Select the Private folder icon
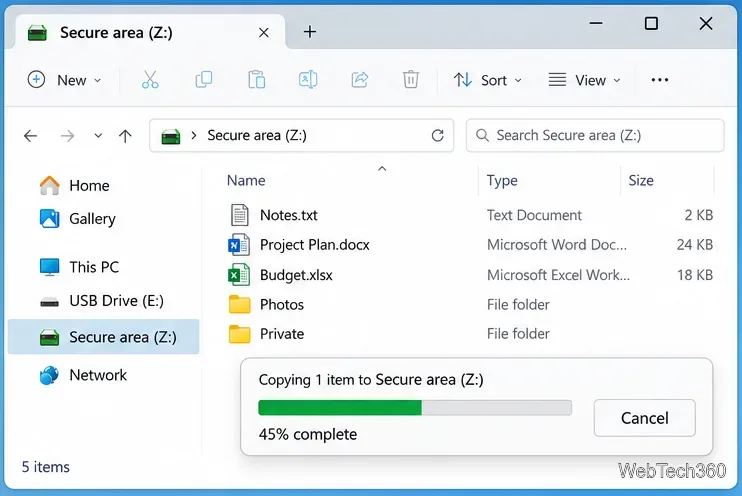The width and height of the screenshot is (742, 496). pos(239,334)
